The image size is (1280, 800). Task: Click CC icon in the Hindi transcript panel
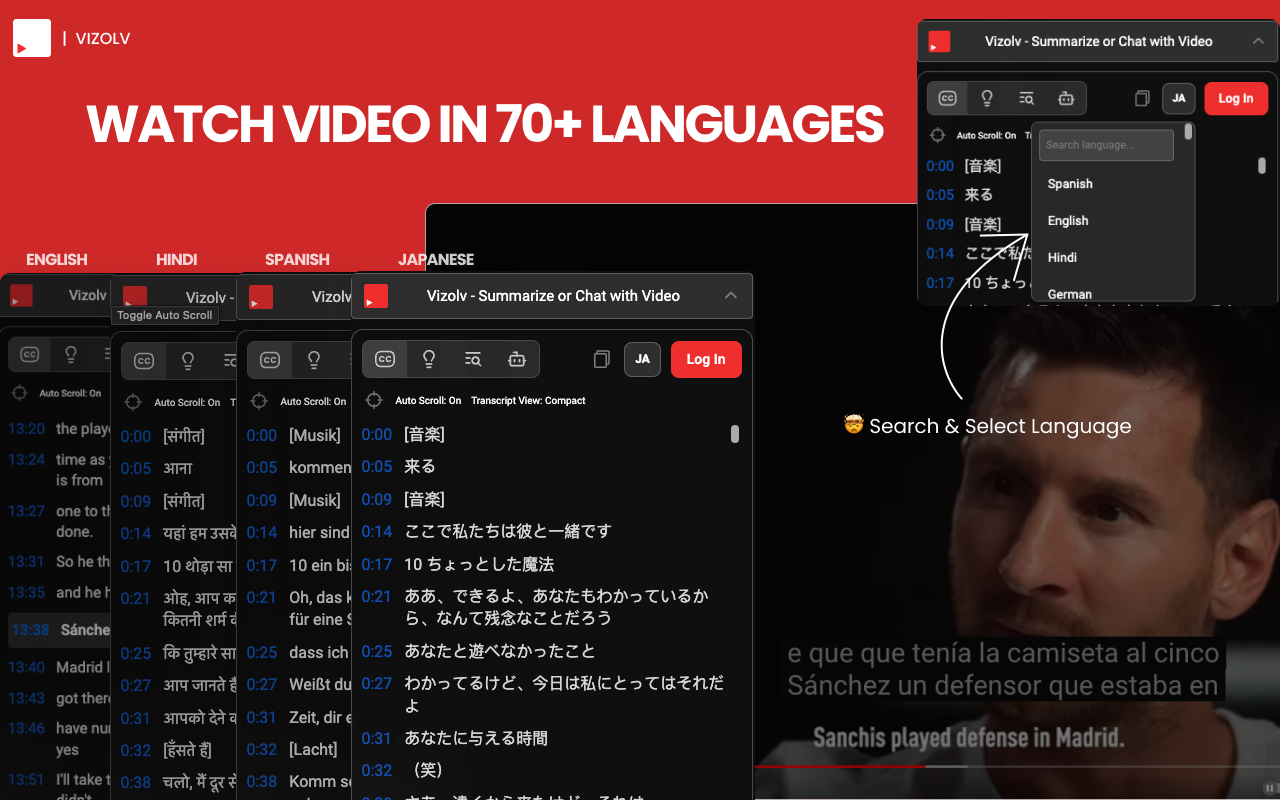pos(144,361)
